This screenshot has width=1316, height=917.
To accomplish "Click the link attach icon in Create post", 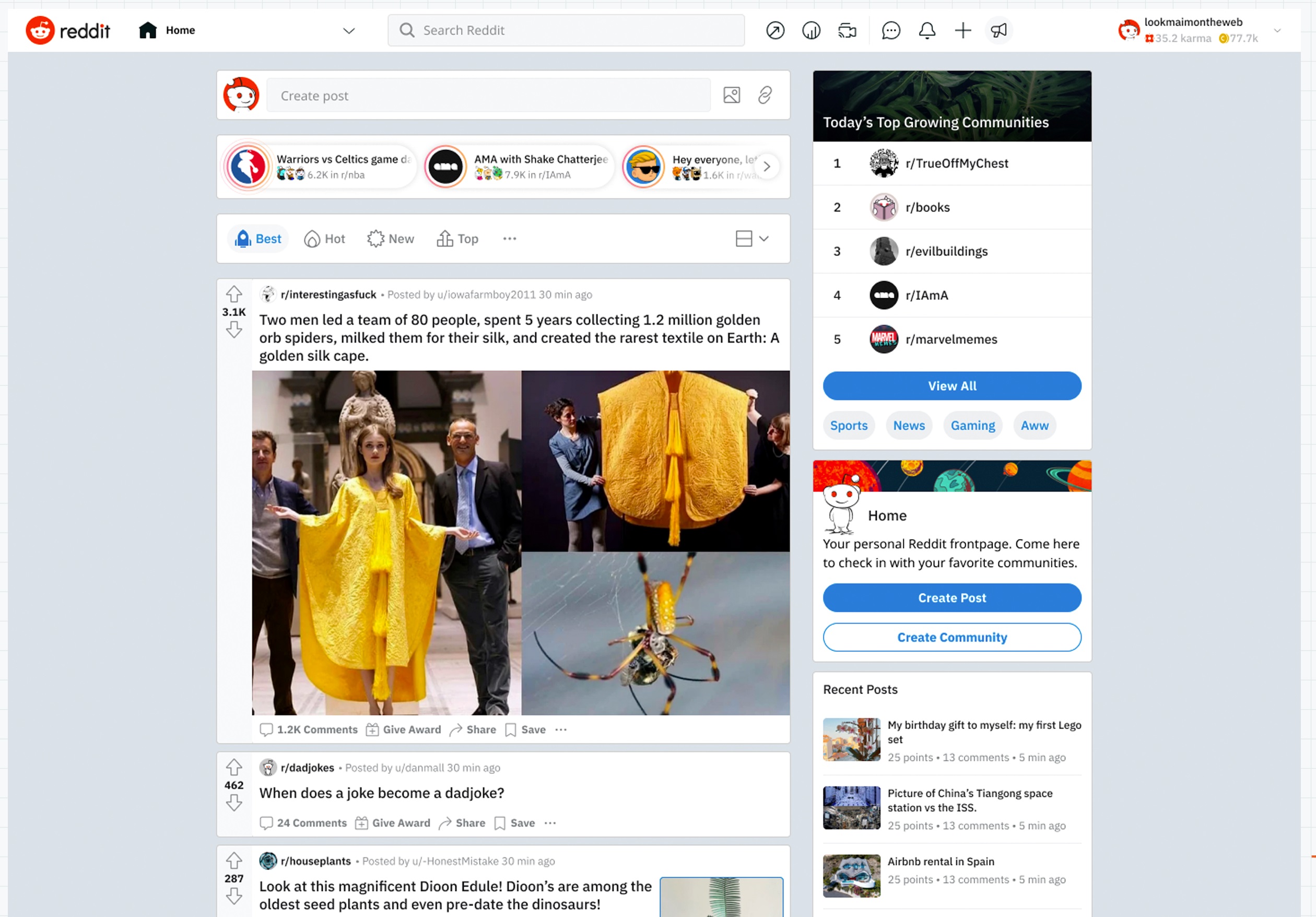I will [765, 95].
